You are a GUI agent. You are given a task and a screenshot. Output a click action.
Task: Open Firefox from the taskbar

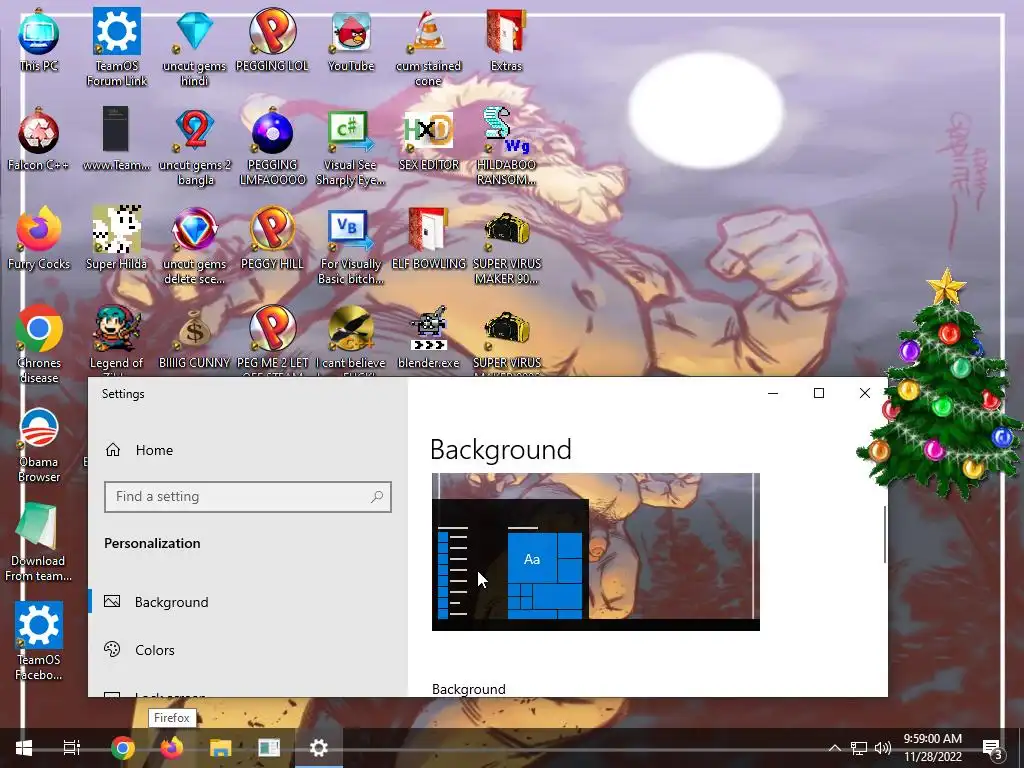click(171, 748)
